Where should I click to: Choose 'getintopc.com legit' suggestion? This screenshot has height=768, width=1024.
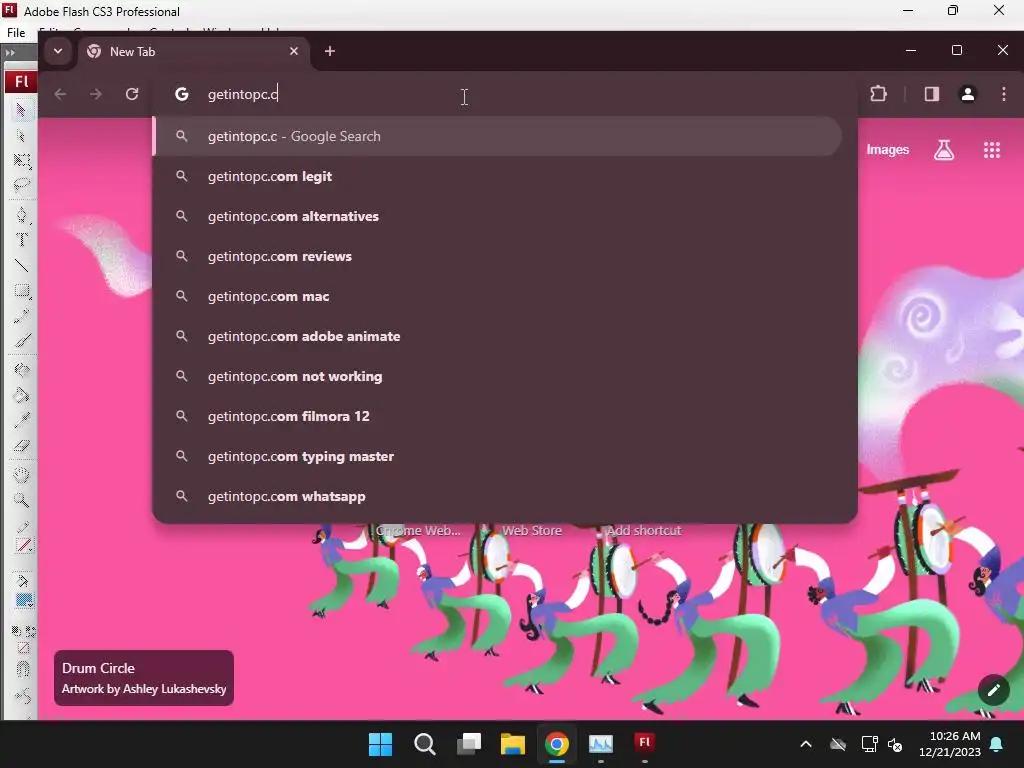pos(498,176)
